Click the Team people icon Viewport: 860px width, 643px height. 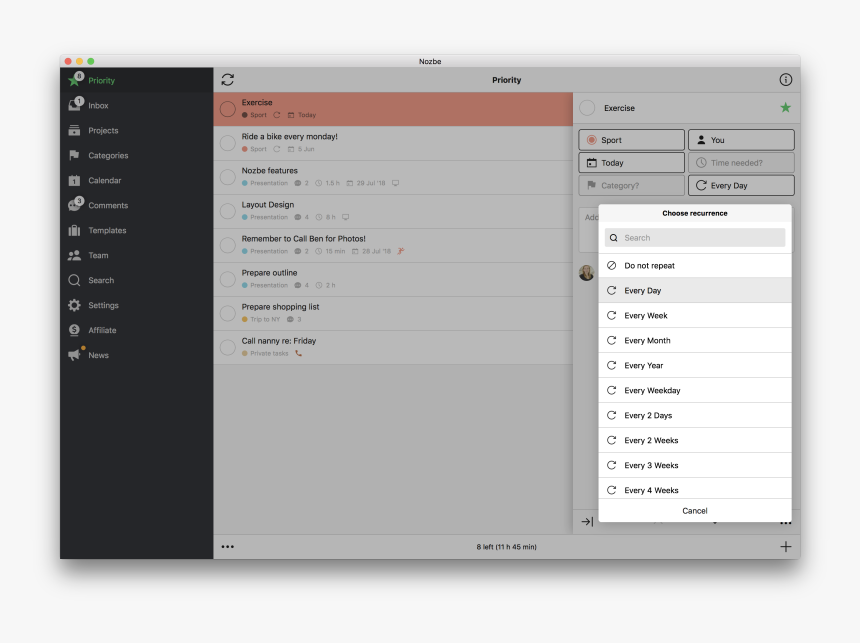click(x=74, y=255)
